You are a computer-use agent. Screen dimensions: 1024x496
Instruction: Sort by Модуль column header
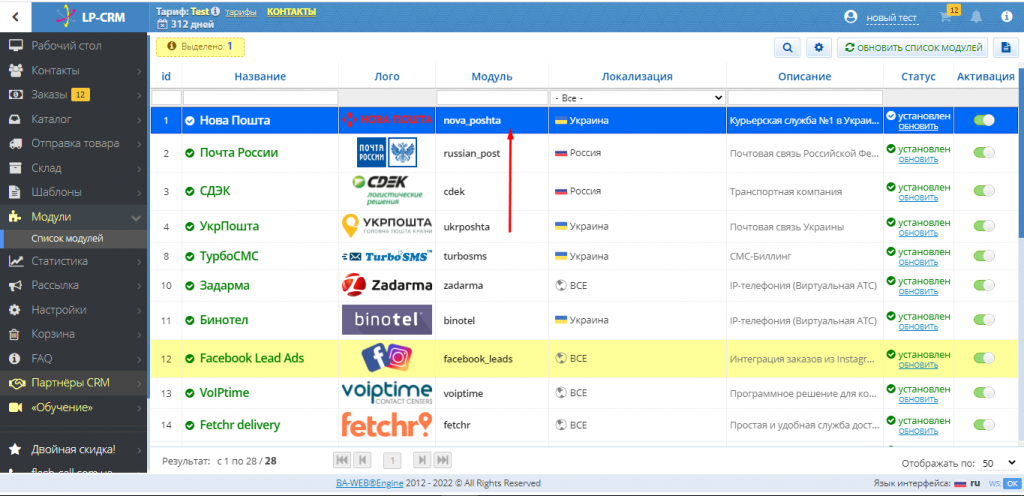click(492, 76)
